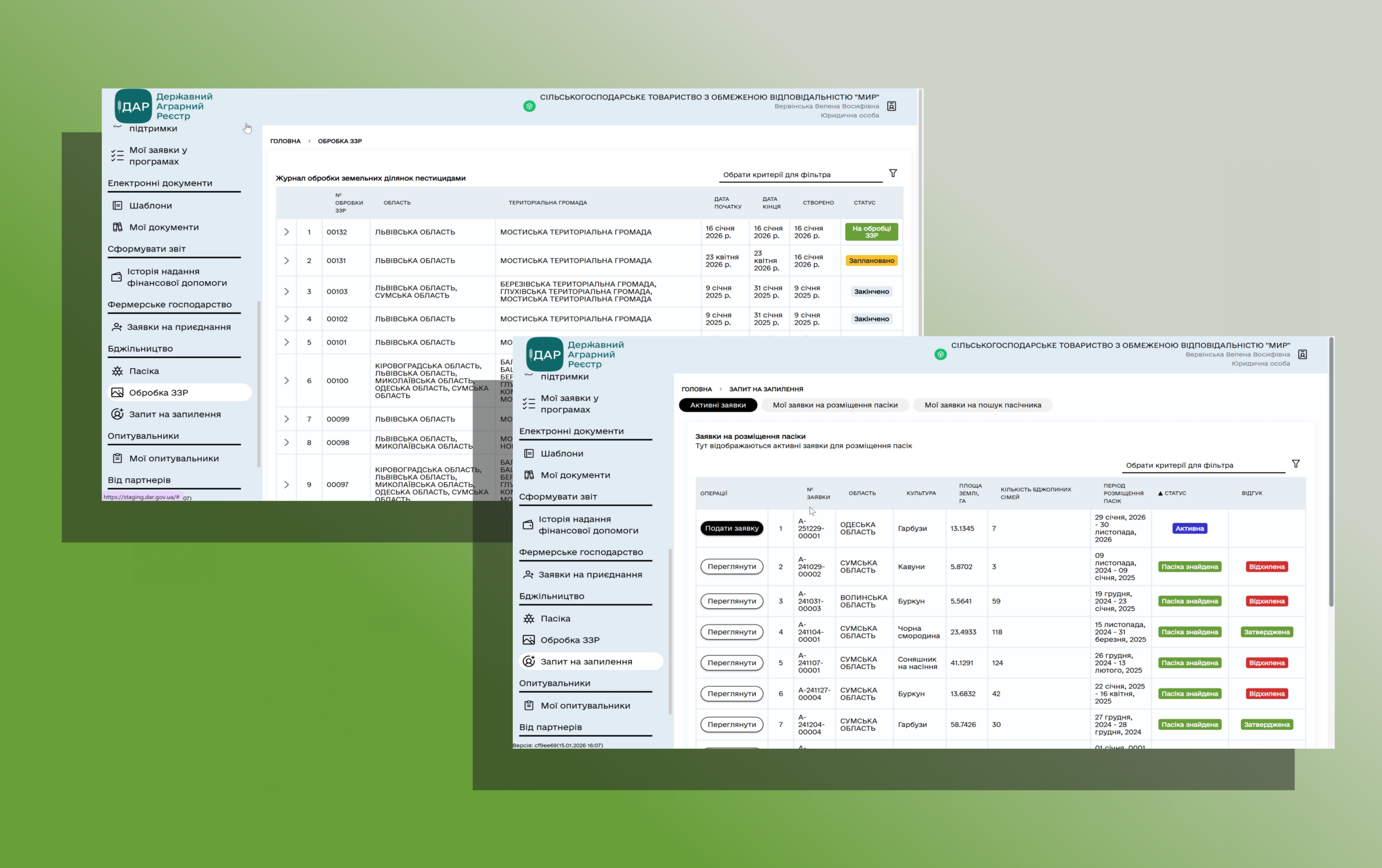Image resolution: width=1382 pixels, height=868 pixels.
Task: Click the filter funnel icon above apiary requests table
Action: 1295,464
